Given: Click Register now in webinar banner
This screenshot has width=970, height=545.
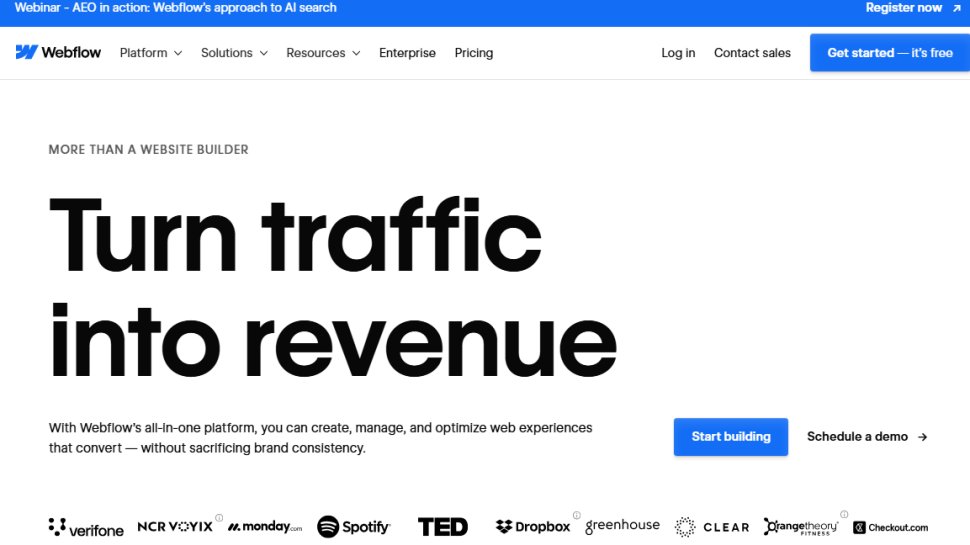Looking at the screenshot, I should point(912,8).
